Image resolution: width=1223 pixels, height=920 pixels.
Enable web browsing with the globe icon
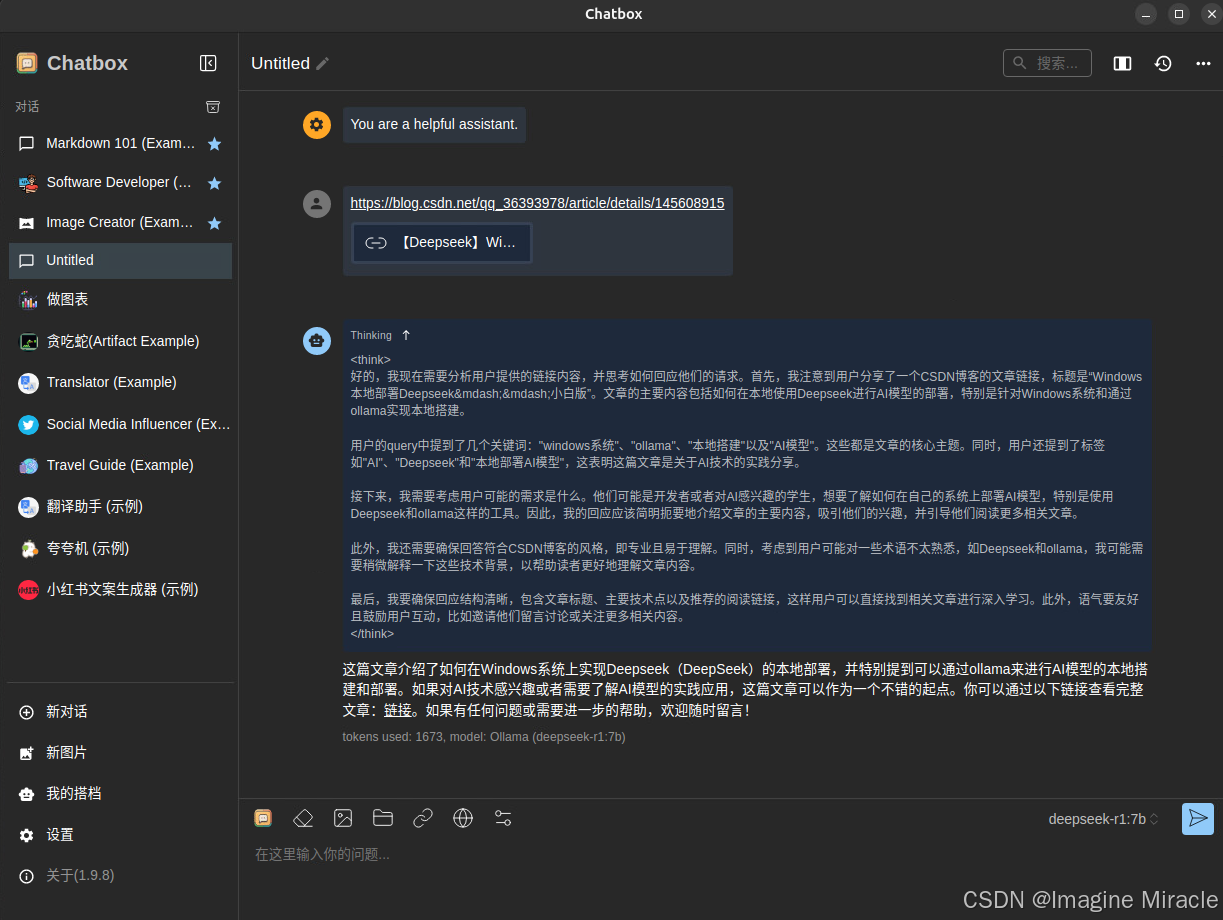click(463, 818)
